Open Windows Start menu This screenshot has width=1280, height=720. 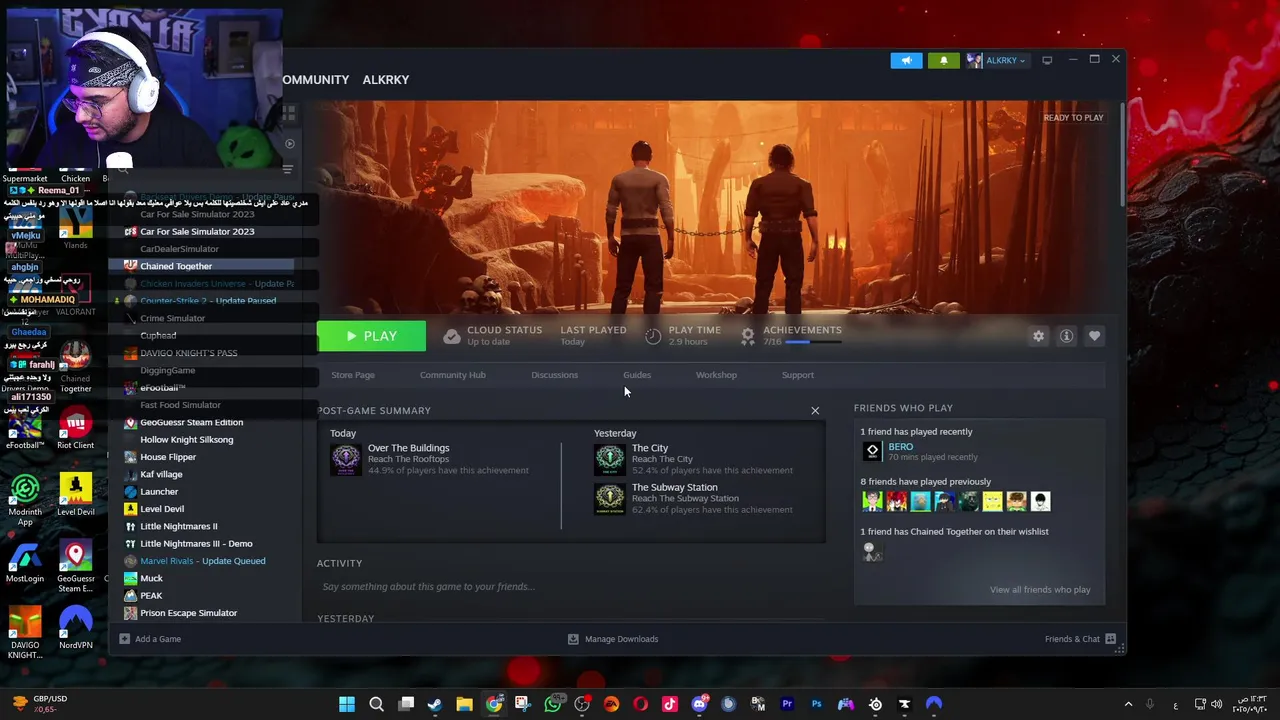(x=347, y=704)
